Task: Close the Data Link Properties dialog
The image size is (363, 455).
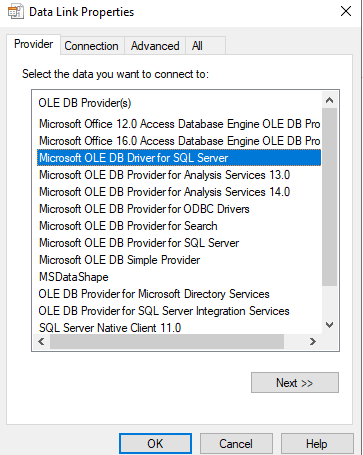Action: pyautogui.click(x=346, y=11)
